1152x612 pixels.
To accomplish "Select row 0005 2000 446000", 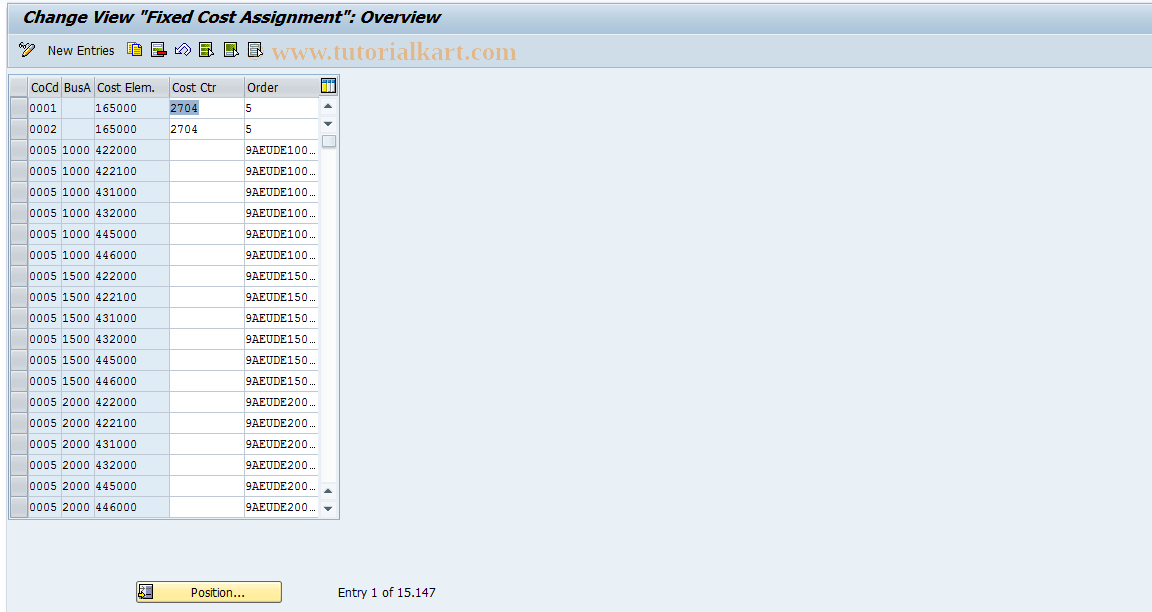I will 19,507.
